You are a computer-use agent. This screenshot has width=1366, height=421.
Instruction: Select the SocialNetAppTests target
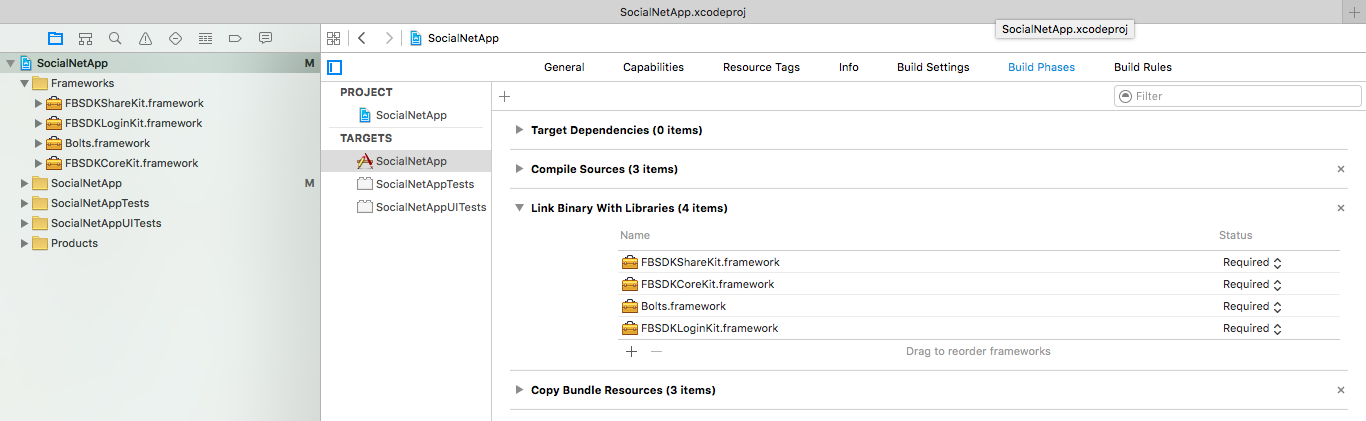424,184
